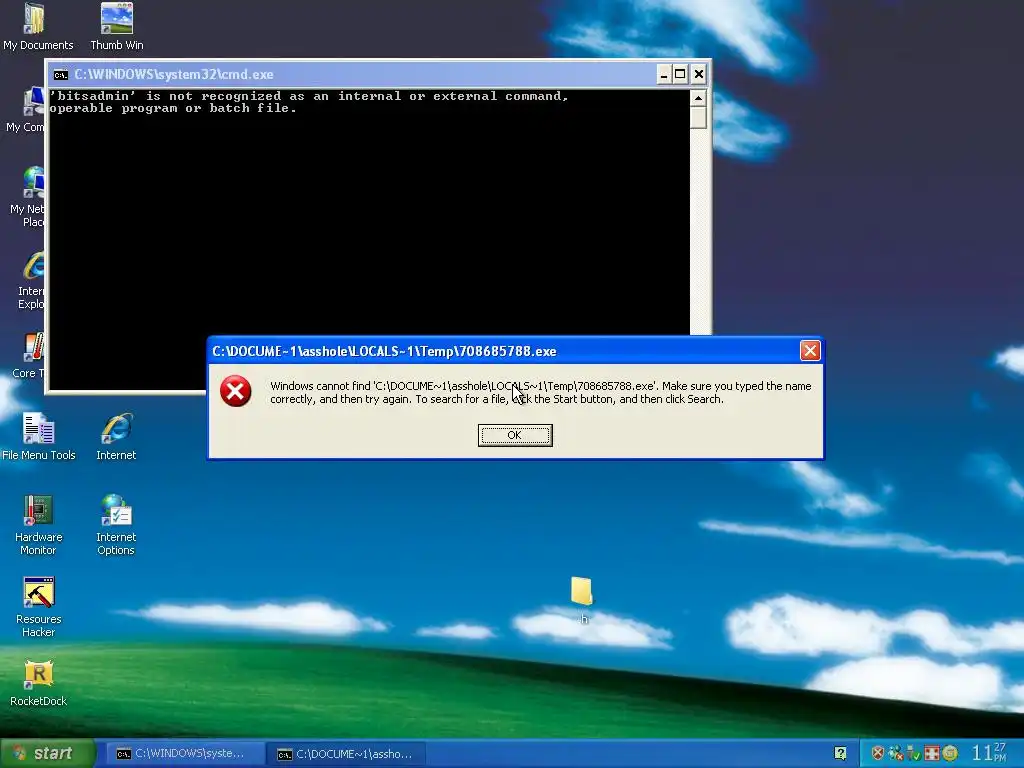
Task: Click the Security Center red shield tray icon
Action: click(x=878, y=753)
